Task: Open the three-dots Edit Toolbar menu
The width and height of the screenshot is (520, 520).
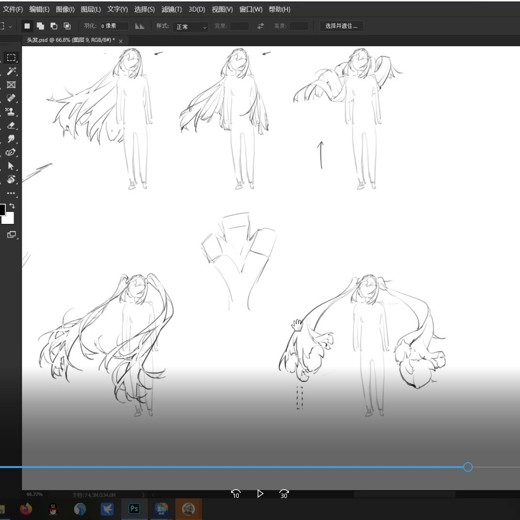Action: click(11, 193)
